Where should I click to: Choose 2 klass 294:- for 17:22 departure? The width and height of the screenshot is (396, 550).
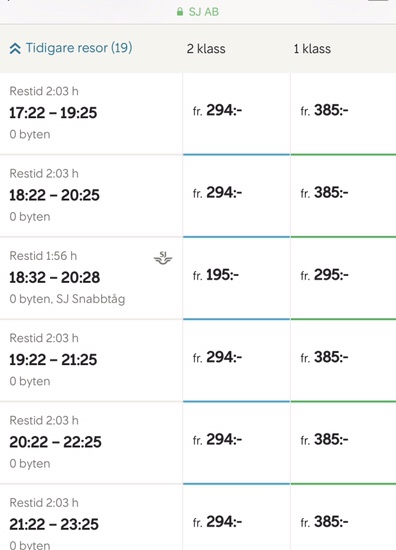236,113
